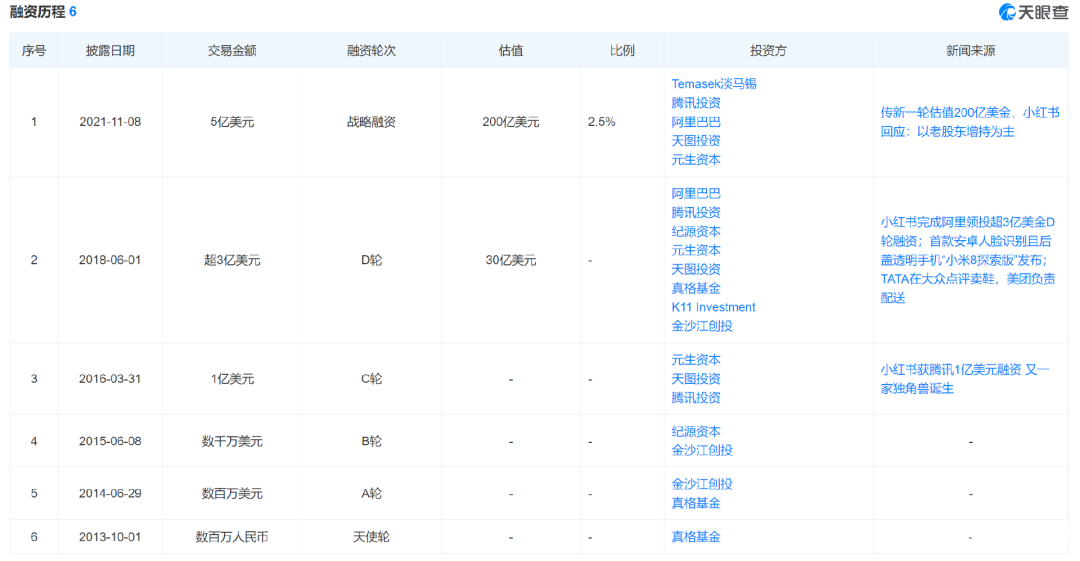Viewport: 1080px width, 561px height.
Task: Click the 数千万美元 transaction amount
Action: (x=232, y=441)
